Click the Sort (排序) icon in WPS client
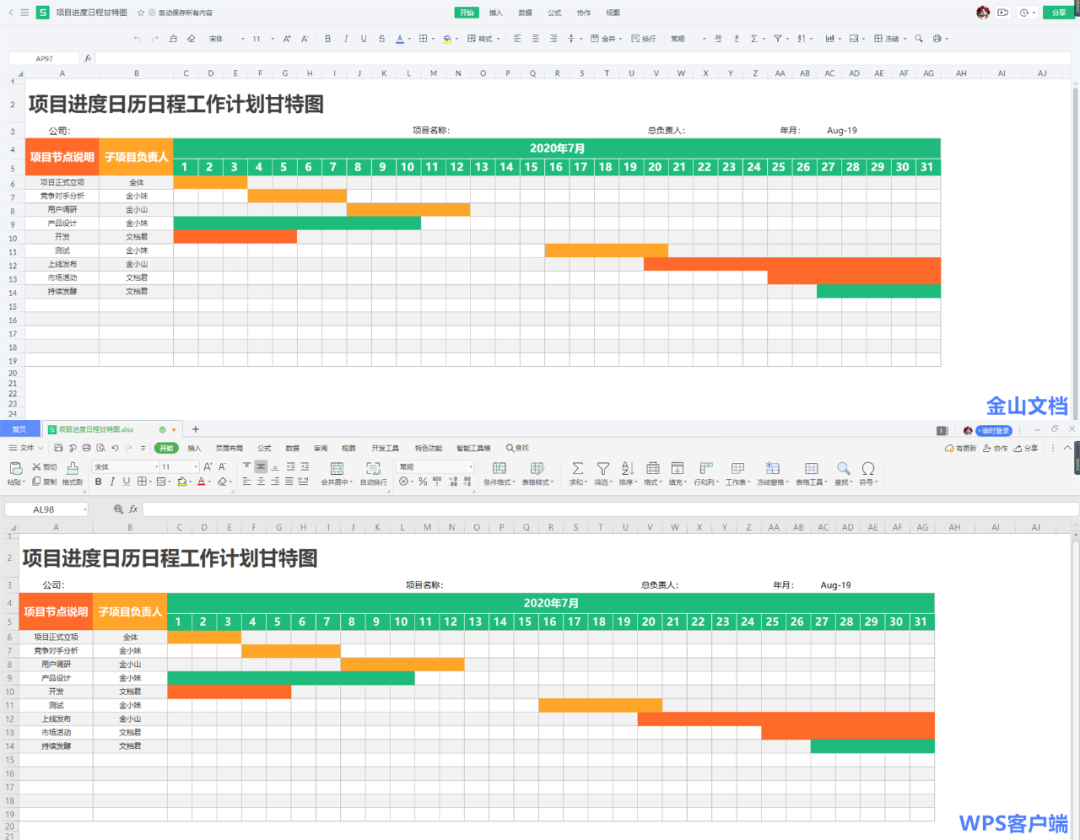This screenshot has width=1080, height=840. point(627,469)
